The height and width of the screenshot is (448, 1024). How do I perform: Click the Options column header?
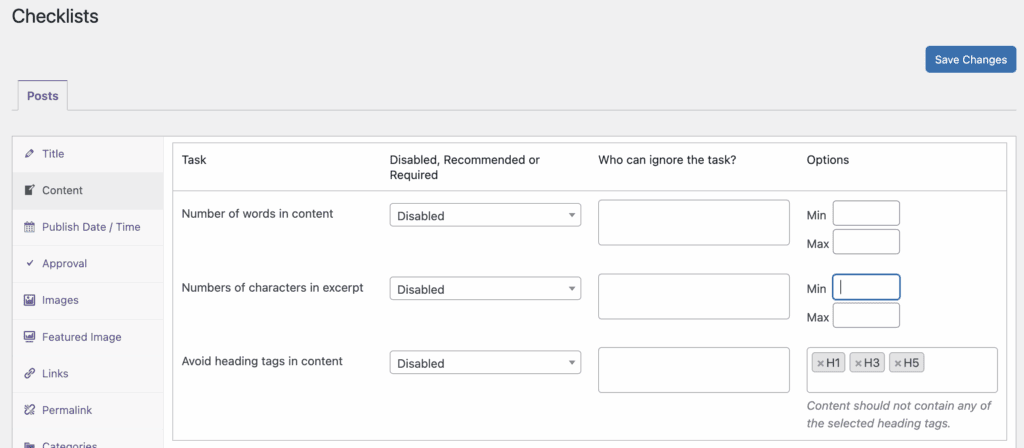(827, 159)
